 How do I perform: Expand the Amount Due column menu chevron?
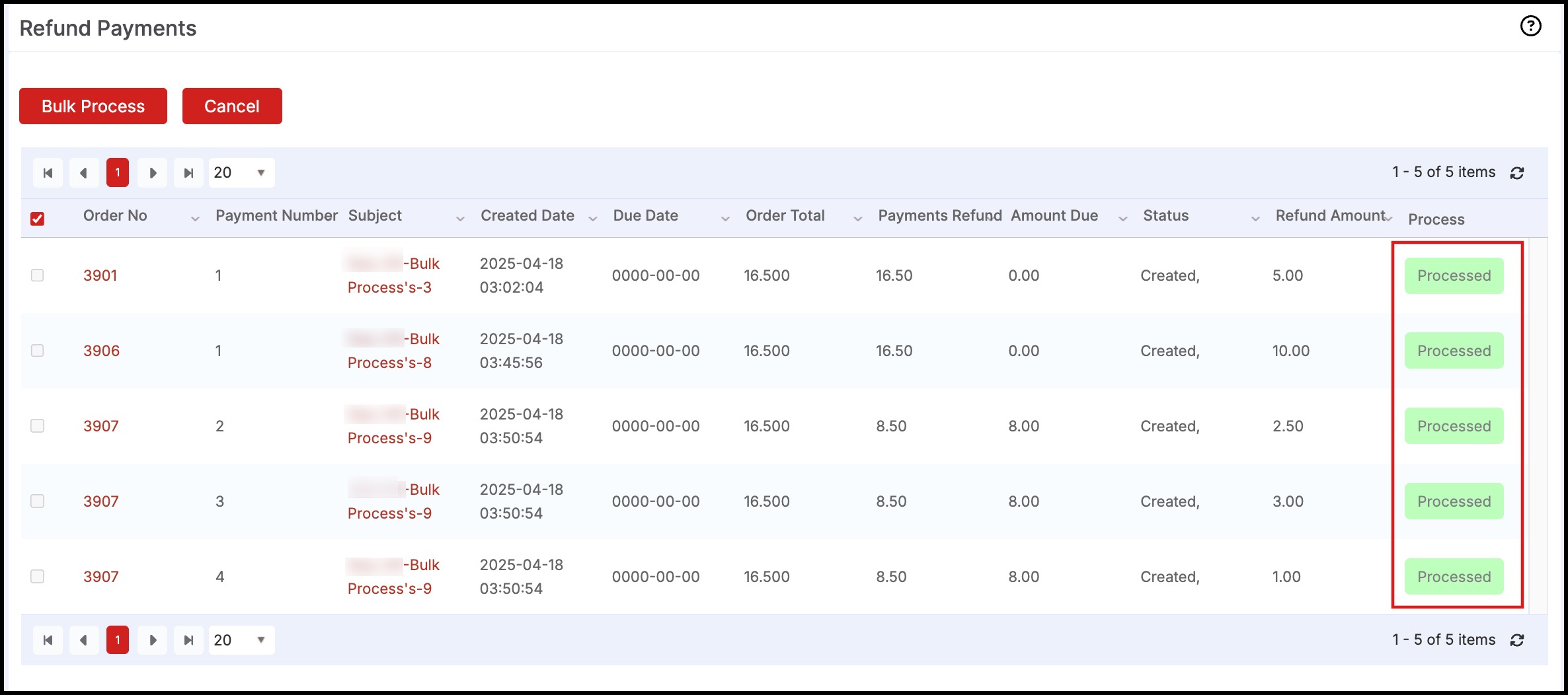click(x=1123, y=219)
